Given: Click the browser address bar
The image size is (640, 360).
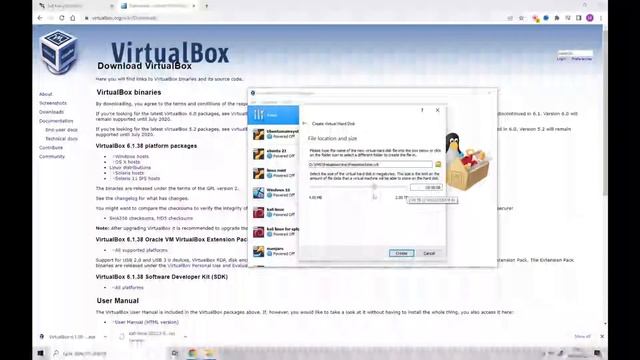Looking at the screenshot, I should coord(294,18).
